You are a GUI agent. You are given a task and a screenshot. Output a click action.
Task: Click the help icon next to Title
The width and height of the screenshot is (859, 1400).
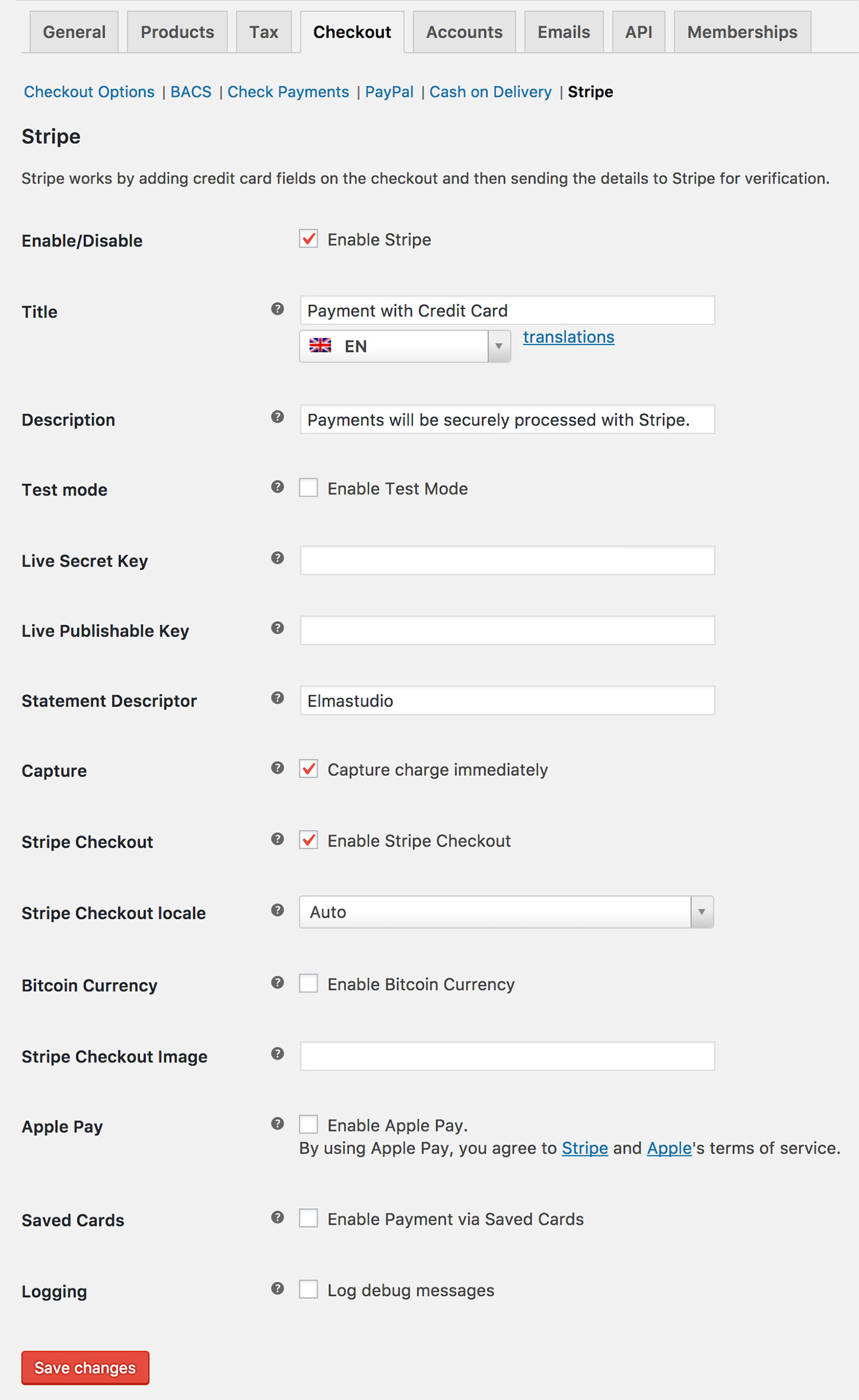tap(277, 309)
